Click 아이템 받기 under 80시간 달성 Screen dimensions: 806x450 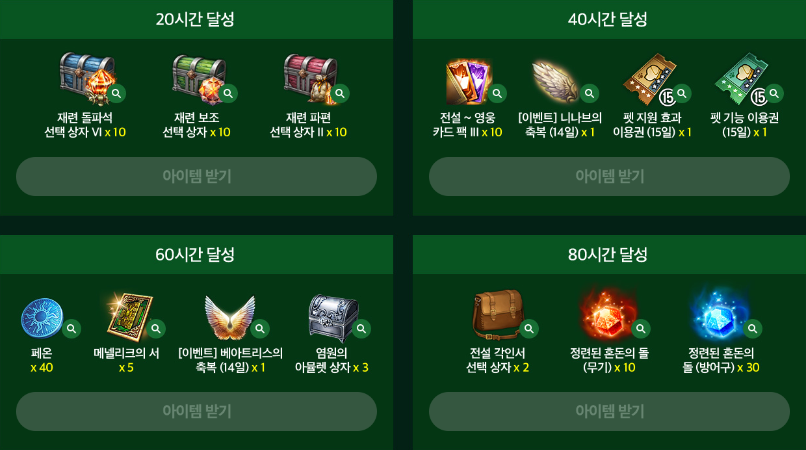609,411
